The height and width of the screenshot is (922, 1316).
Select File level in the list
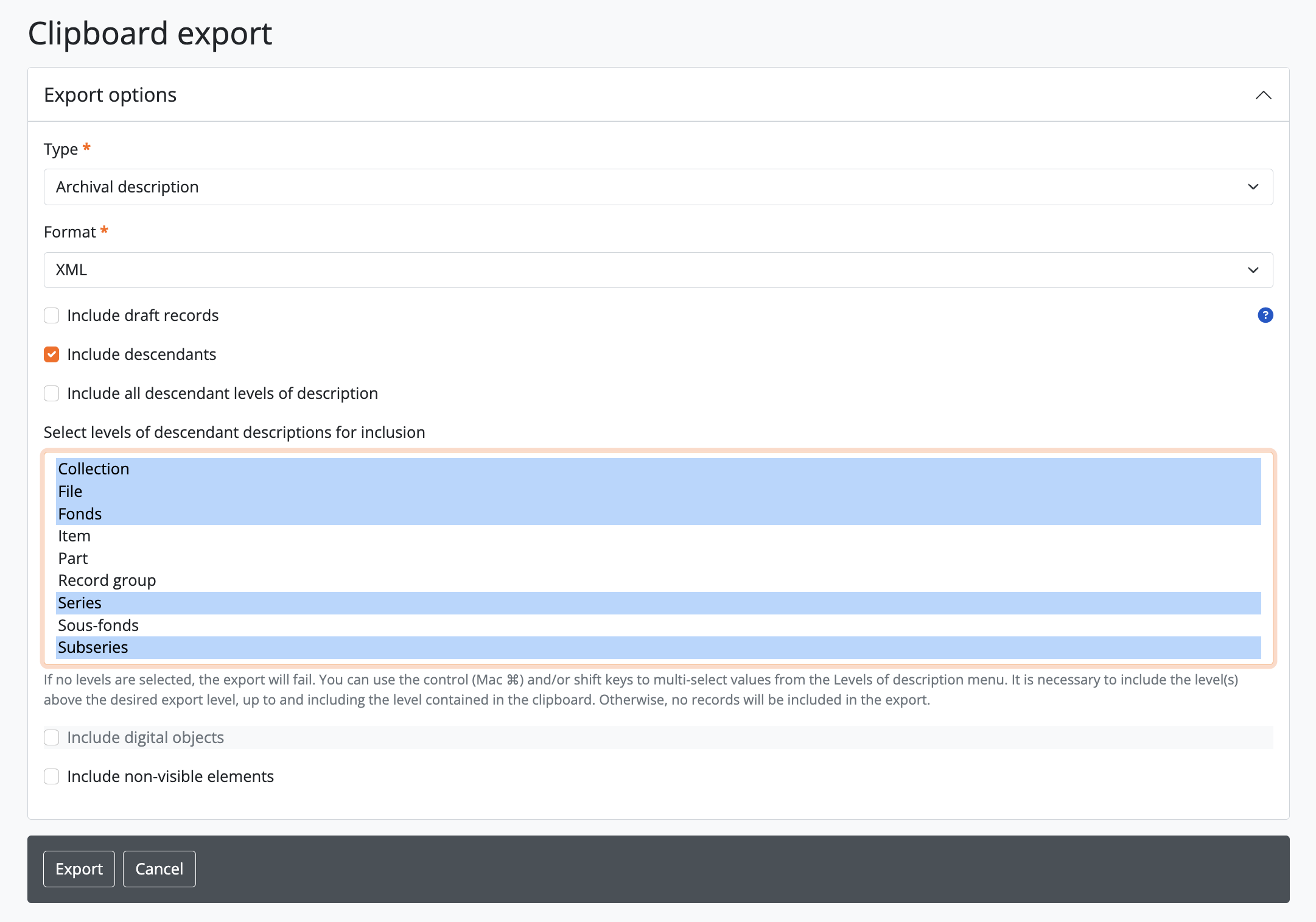[x=71, y=491]
